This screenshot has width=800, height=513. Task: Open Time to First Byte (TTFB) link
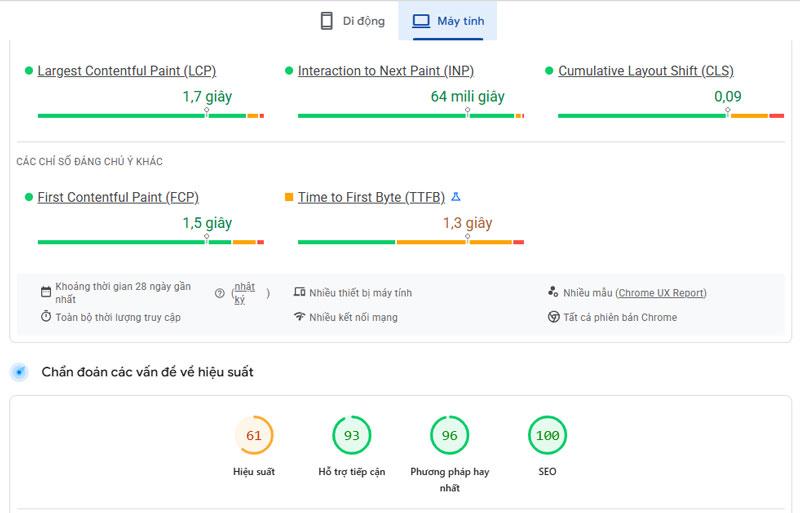[371, 197]
